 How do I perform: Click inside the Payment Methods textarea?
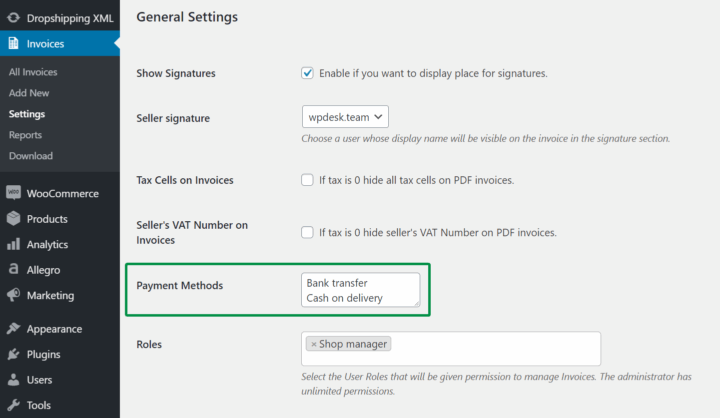(360, 290)
